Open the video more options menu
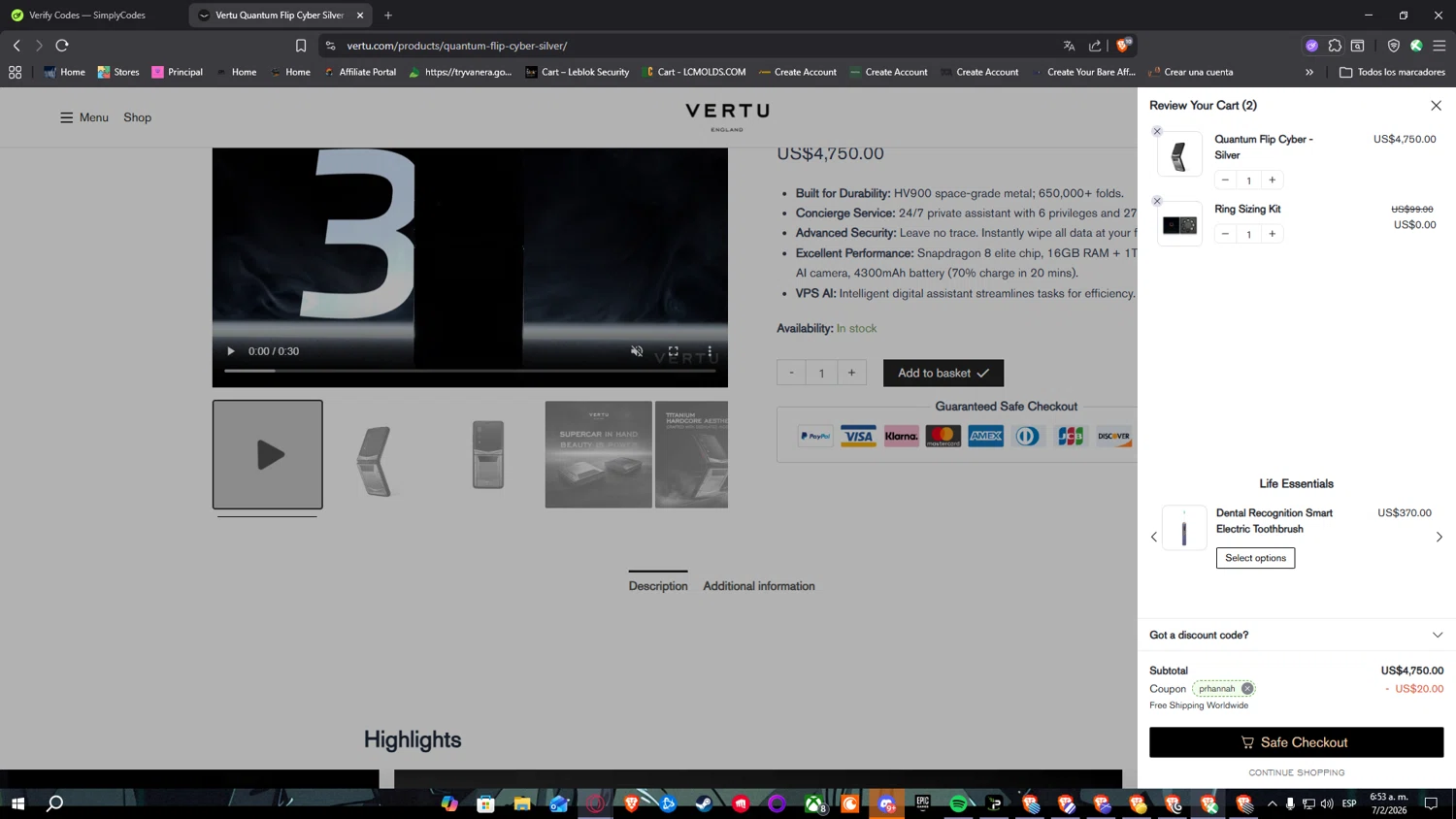 click(x=710, y=351)
